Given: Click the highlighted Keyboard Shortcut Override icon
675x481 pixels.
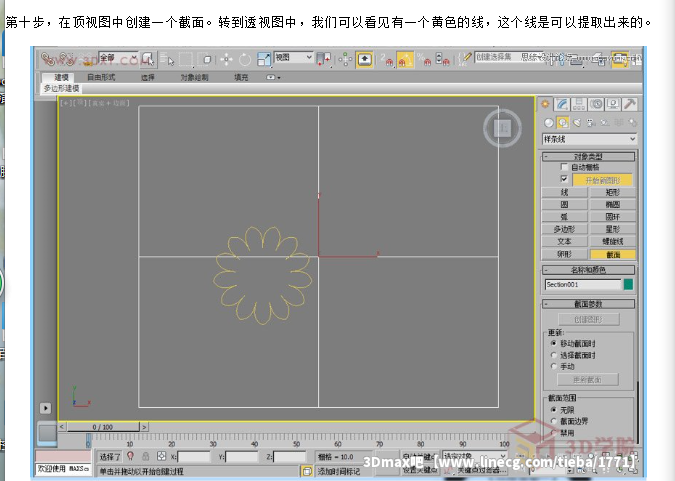Looking at the screenshot, I should click(x=364, y=59).
